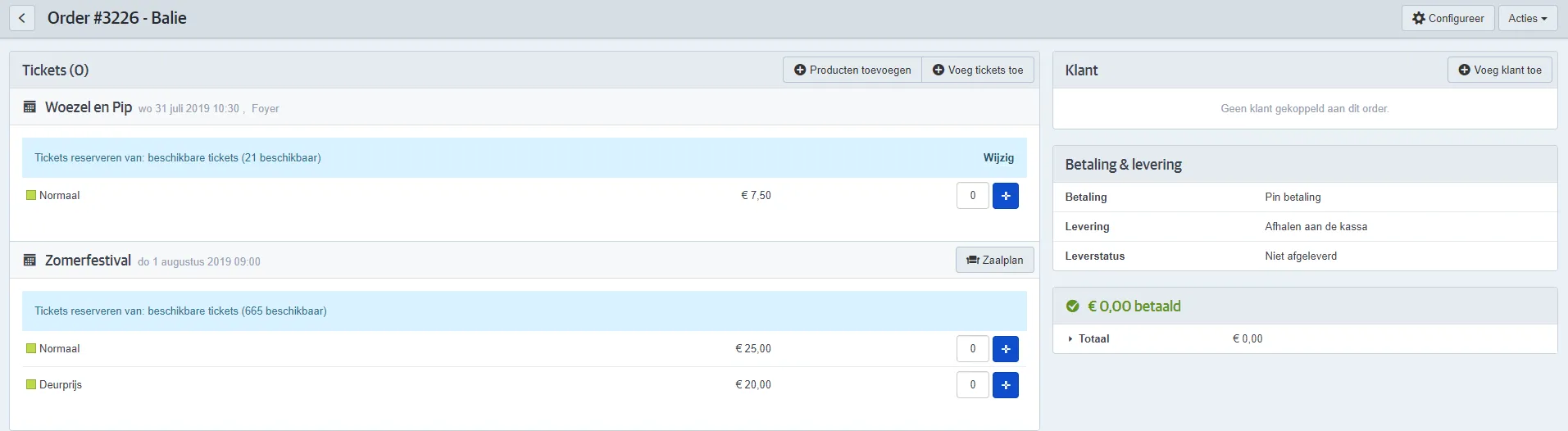
Task: Focus quantity field for Deurprijs
Action: 973,385
